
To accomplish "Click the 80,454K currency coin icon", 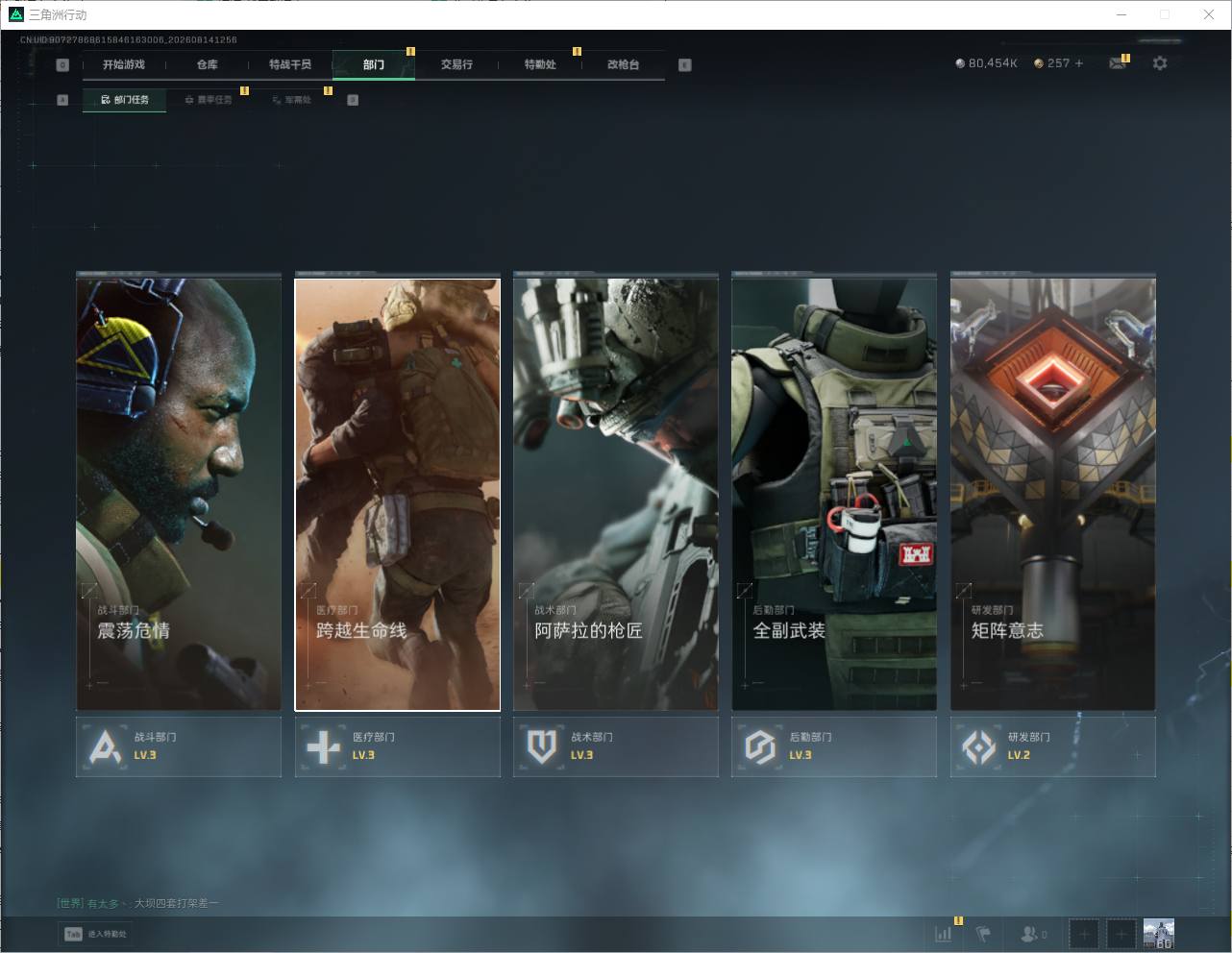I will pyautogui.click(x=960, y=63).
